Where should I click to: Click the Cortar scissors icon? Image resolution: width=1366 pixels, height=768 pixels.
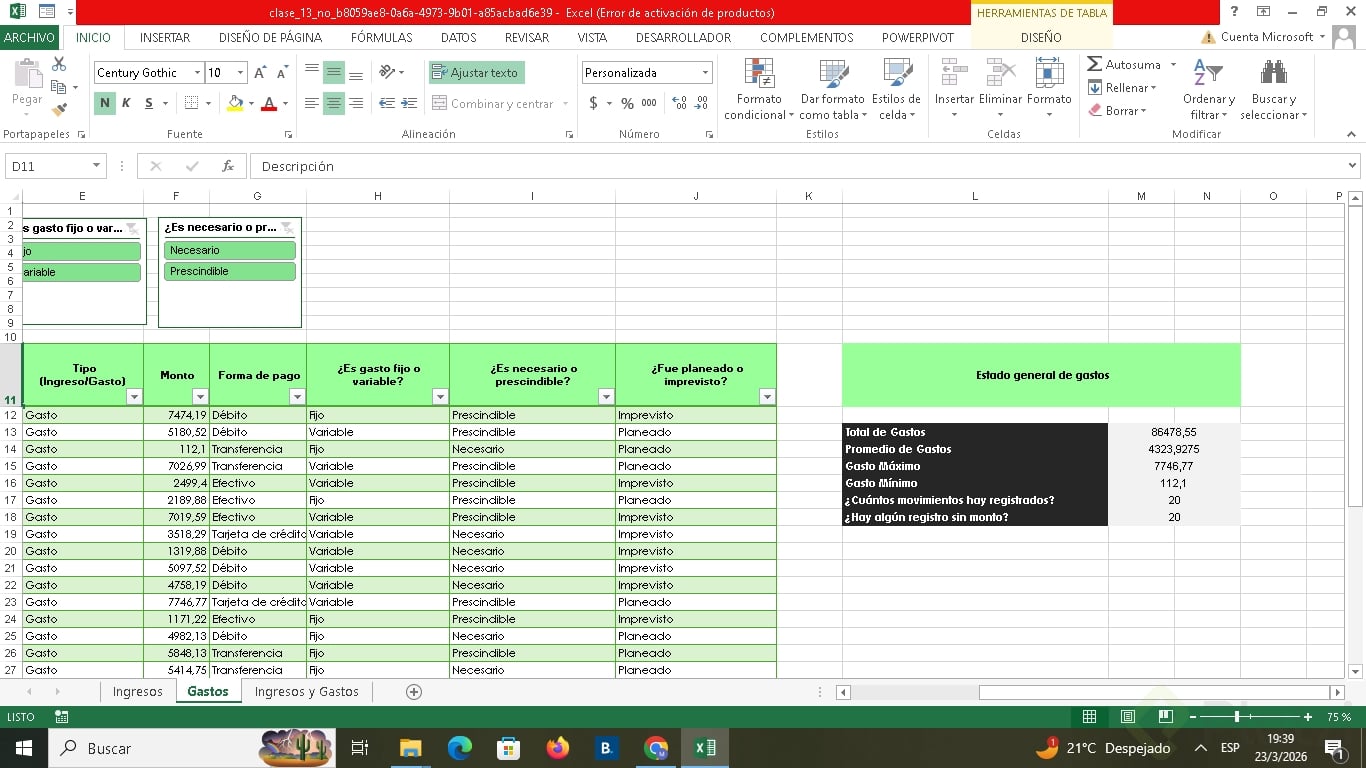pyautogui.click(x=59, y=64)
